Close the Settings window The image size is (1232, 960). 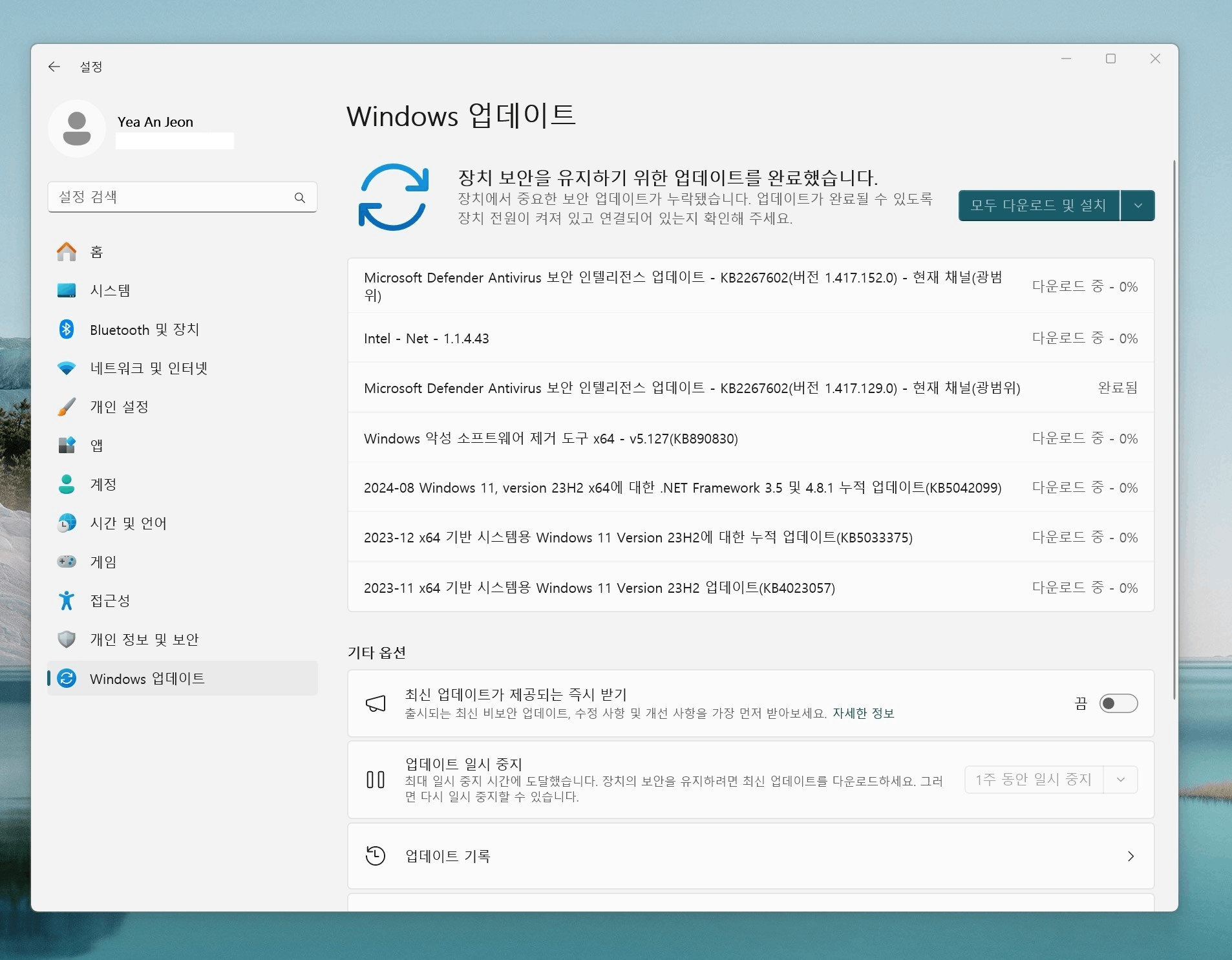(1155, 59)
